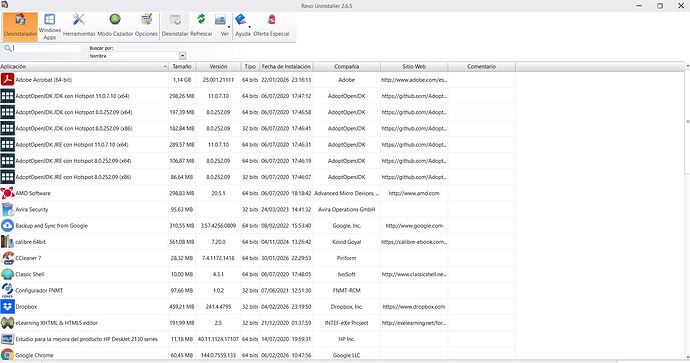The image size is (690, 363).
Task: Click Piriform company cell
Action: (346, 258)
